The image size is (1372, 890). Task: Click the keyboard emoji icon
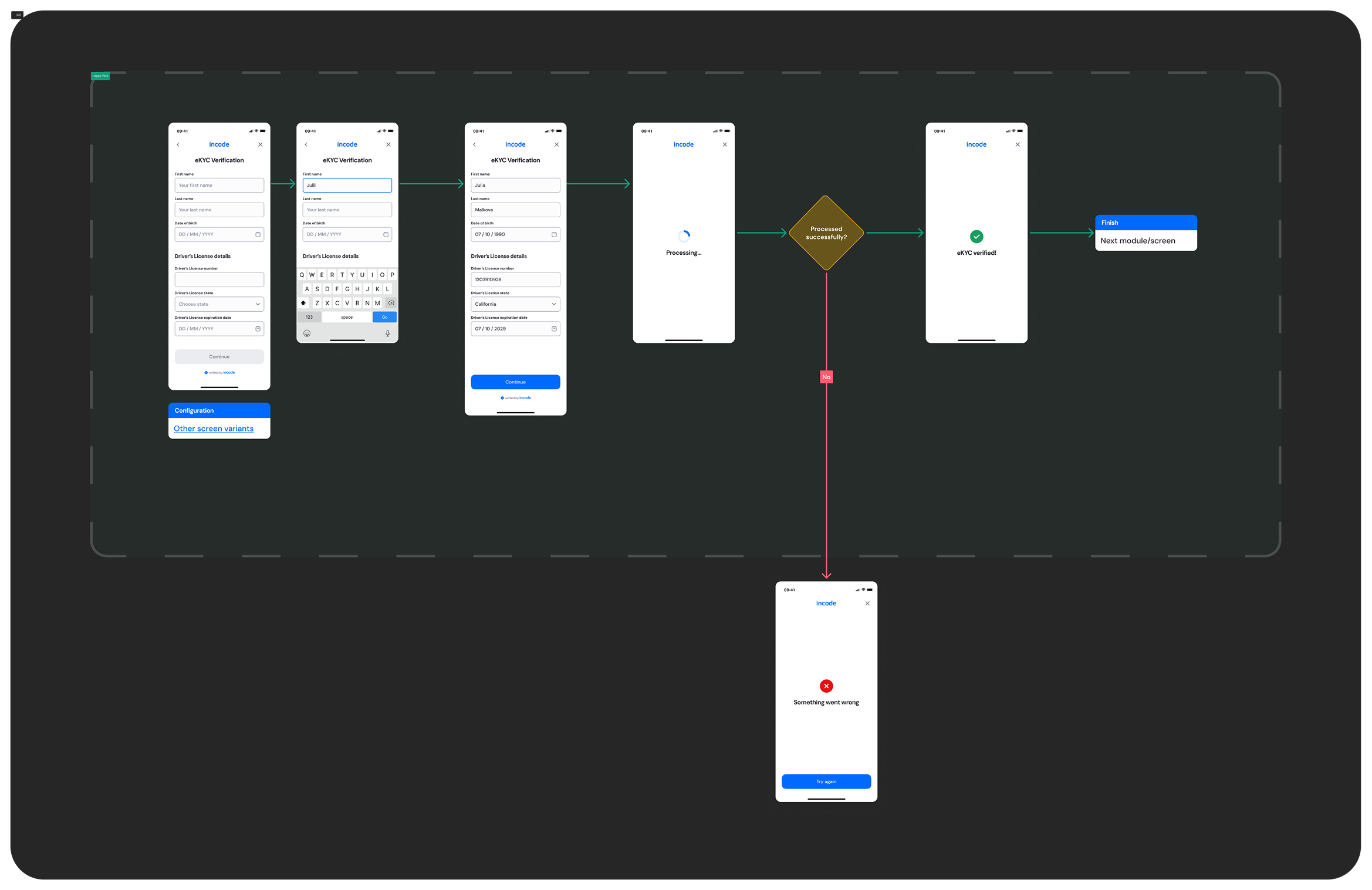[307, 333]
